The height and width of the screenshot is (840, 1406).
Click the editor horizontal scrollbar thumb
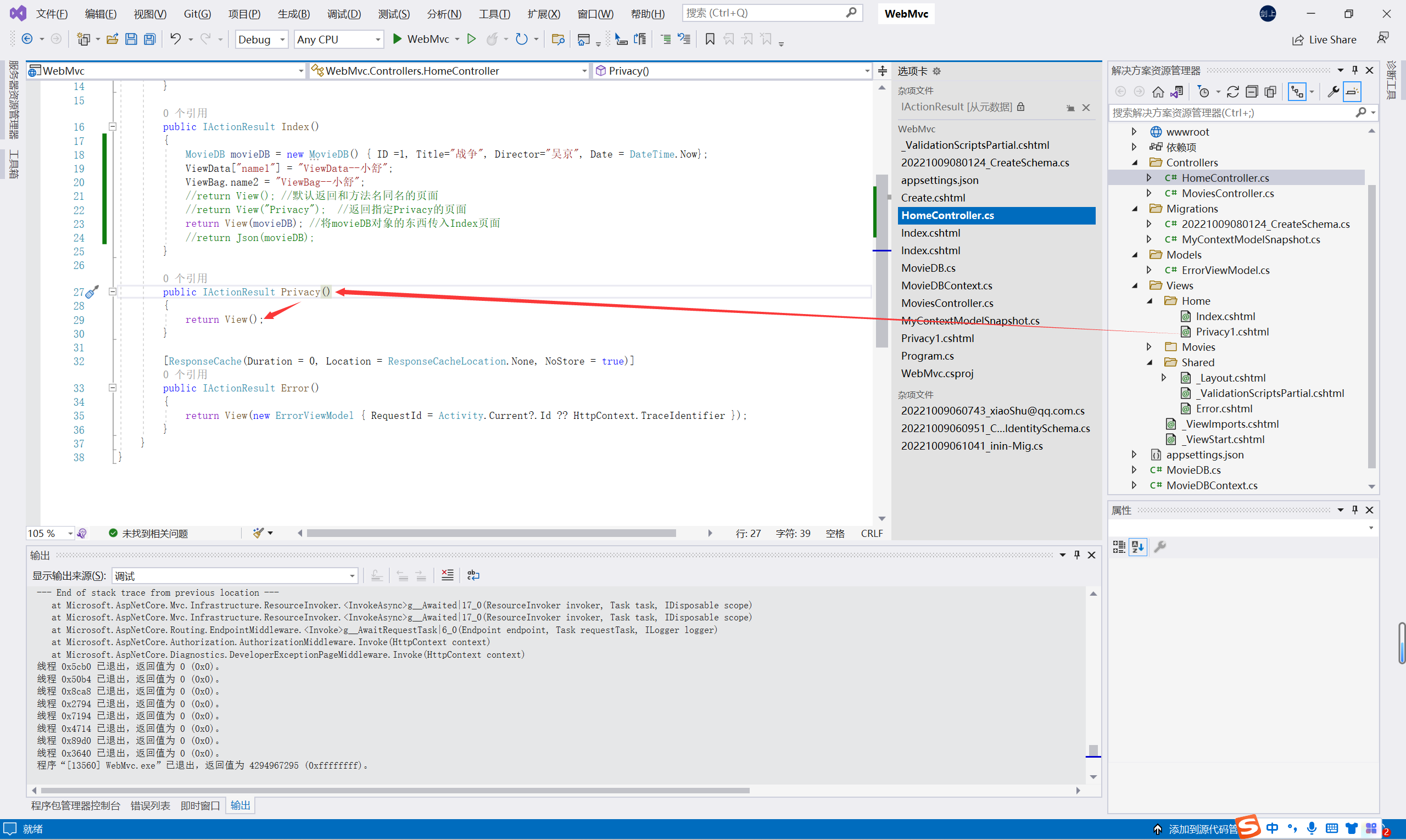(x=491, y=533)
